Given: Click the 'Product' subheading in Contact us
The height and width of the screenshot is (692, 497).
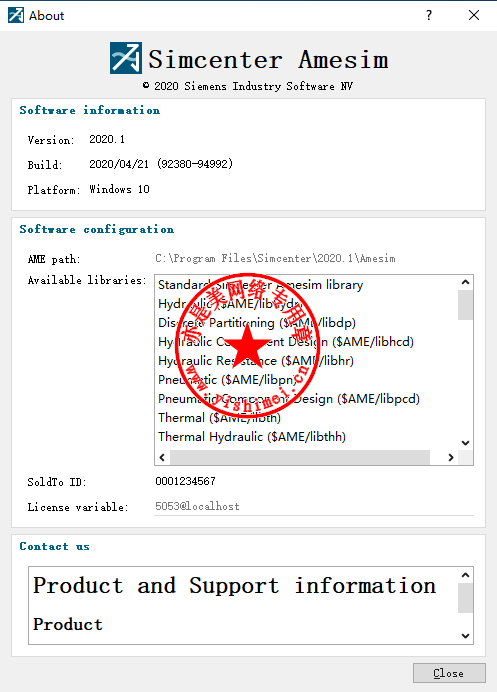Looking at the screenshot, I should pos(68,624).
